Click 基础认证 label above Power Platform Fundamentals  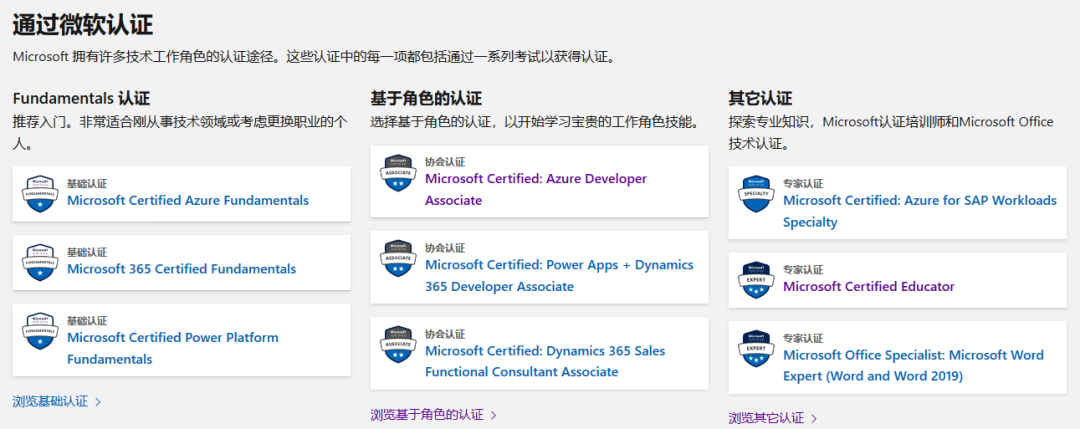tap(87, 321)
